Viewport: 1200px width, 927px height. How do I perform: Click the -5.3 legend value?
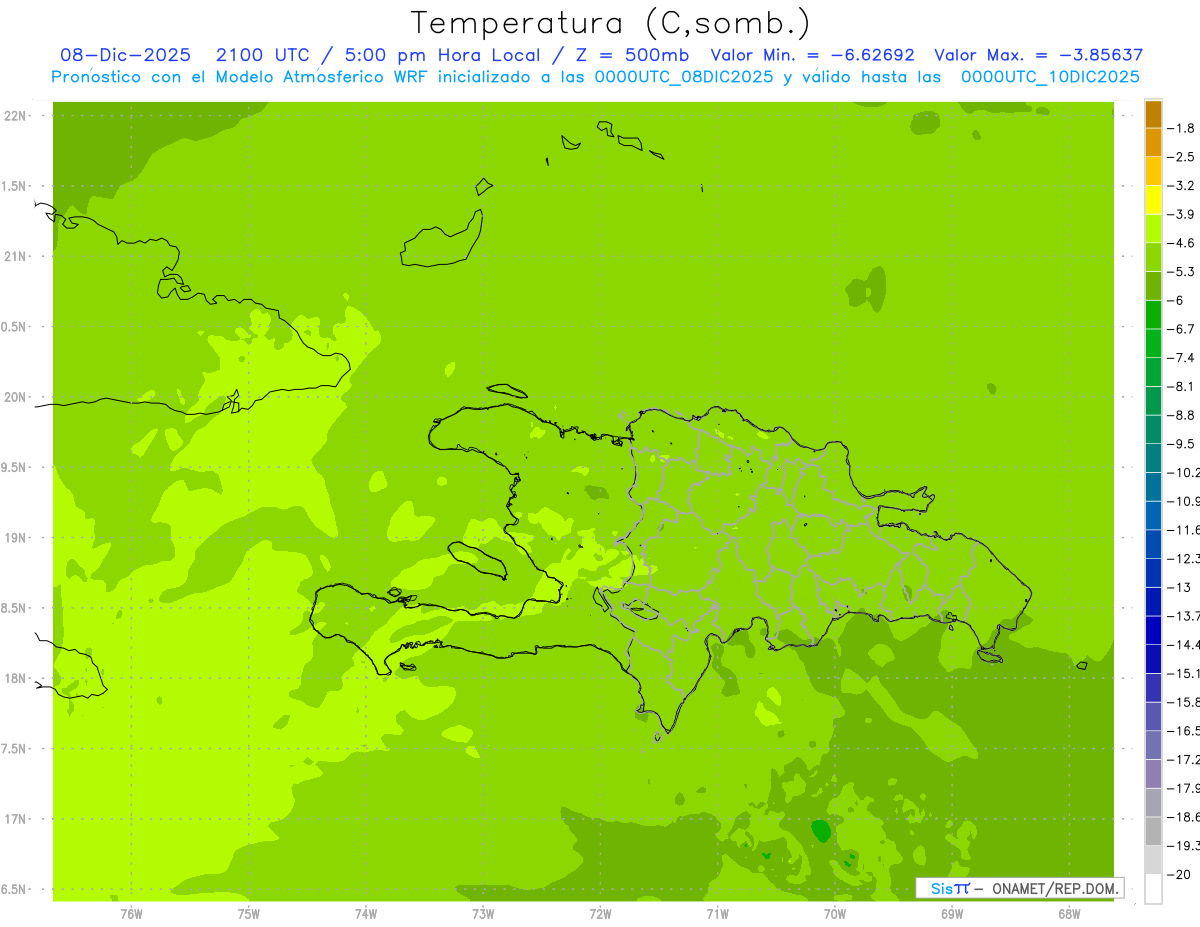pyautogui.click(x=1180, y=272)
